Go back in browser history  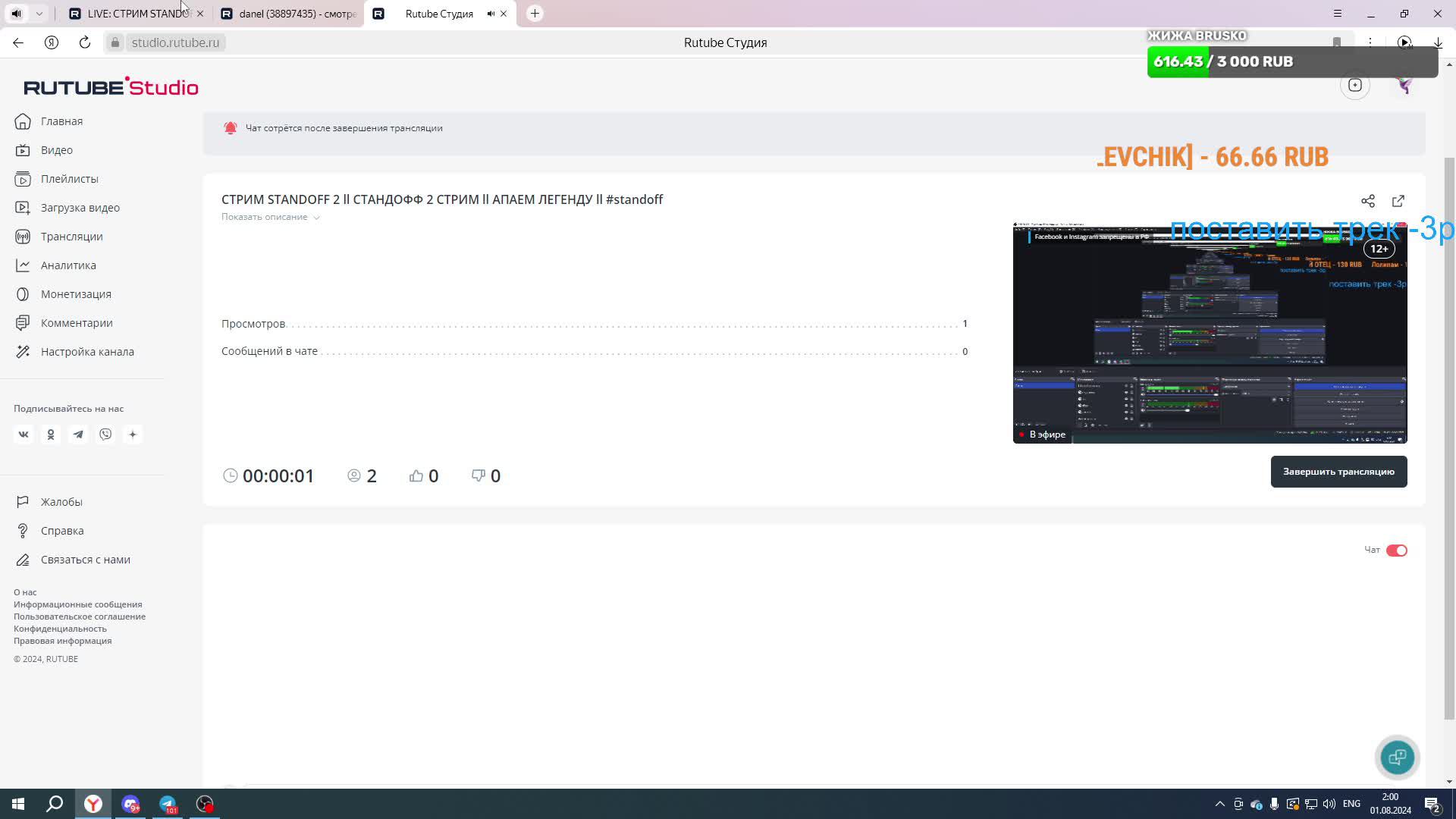coord(18,42)
